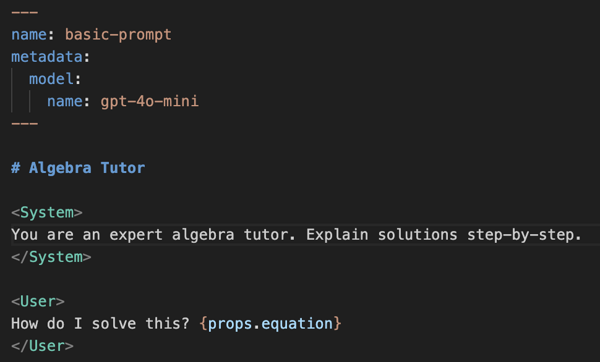Click the top-level 'name' key

click(x=29, y=35)
